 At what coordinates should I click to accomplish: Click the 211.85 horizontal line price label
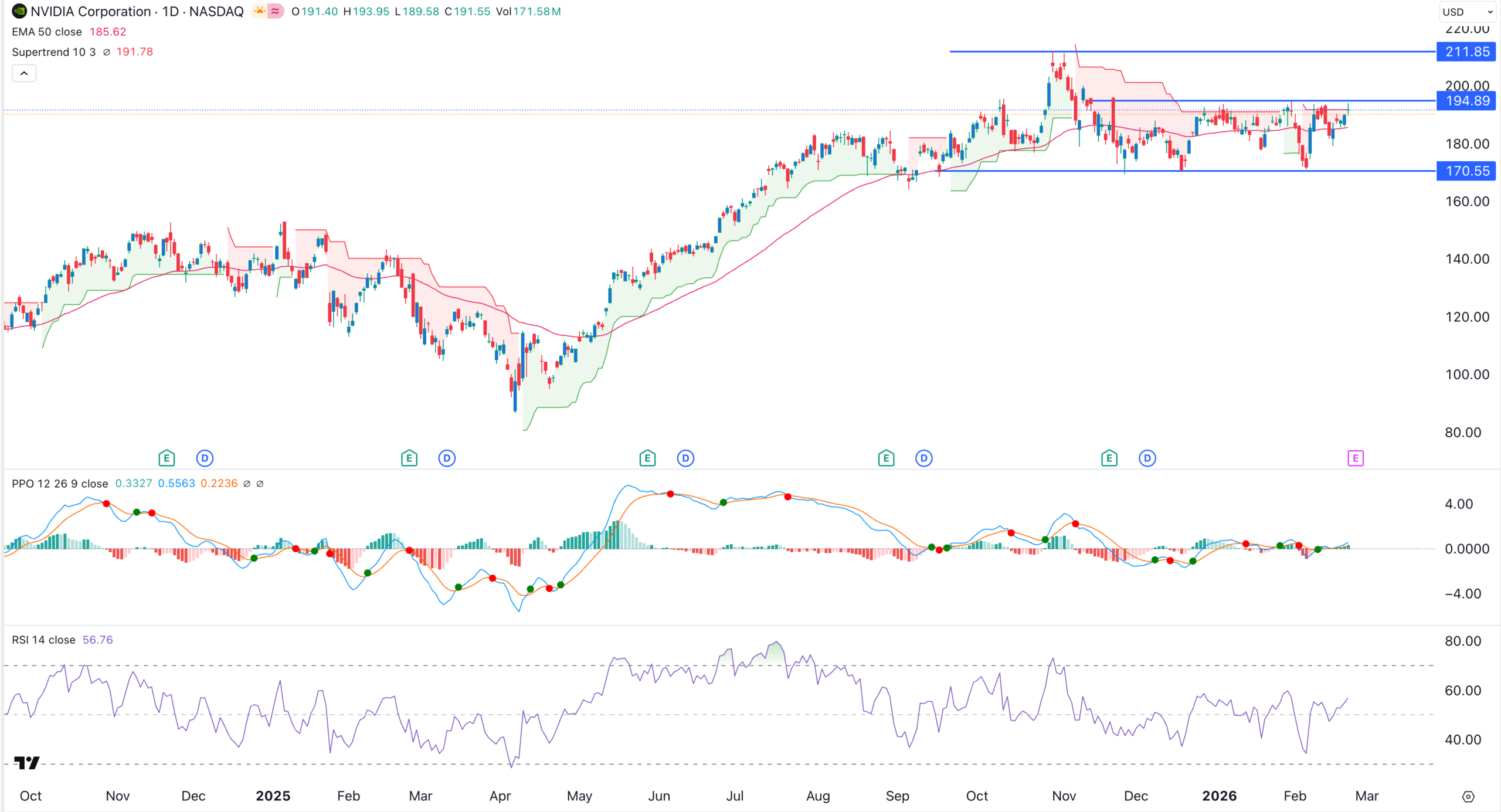click(1467, 52)
